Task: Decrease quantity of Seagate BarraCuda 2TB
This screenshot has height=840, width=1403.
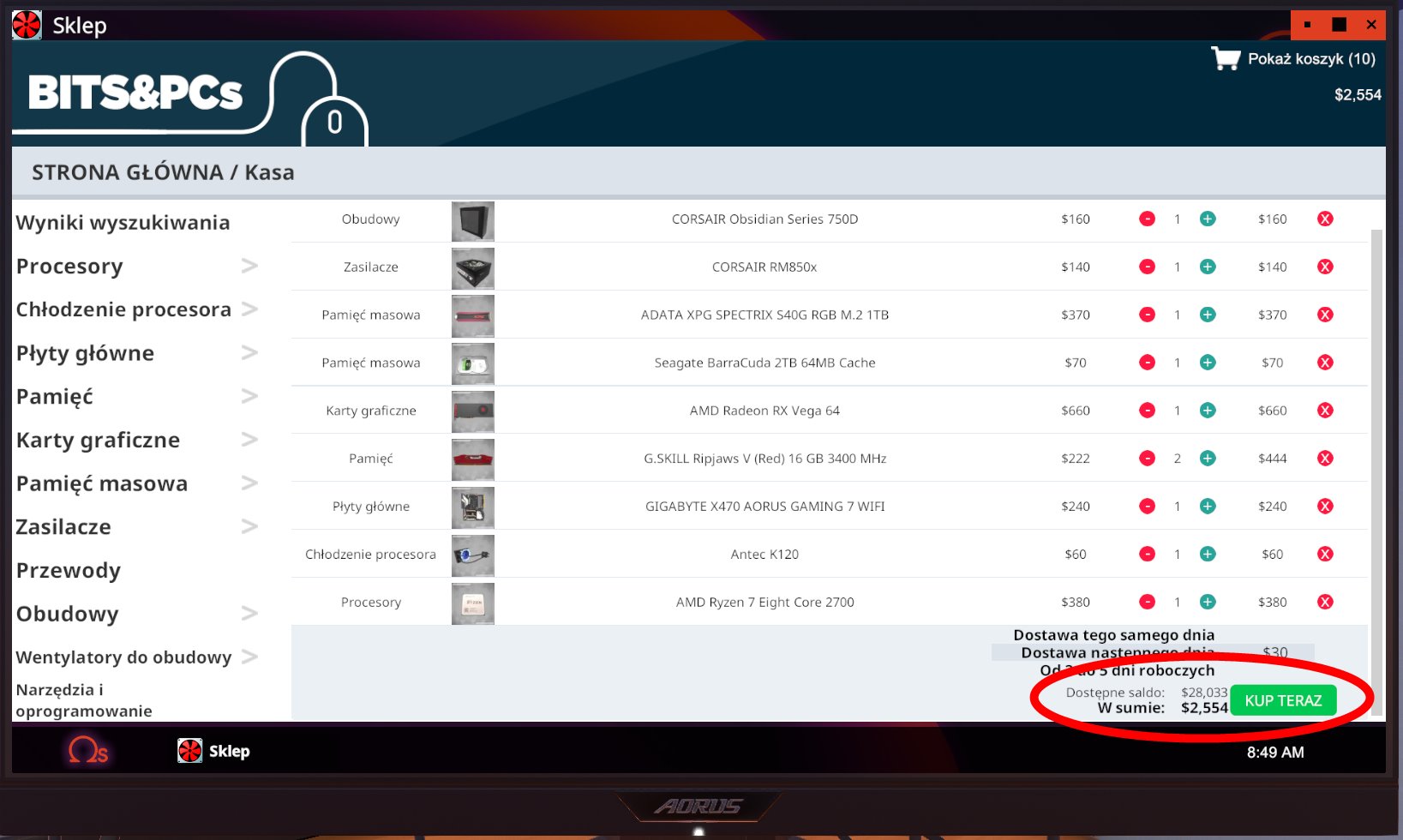Action: pyautogui.click(x=1147, y=363)
